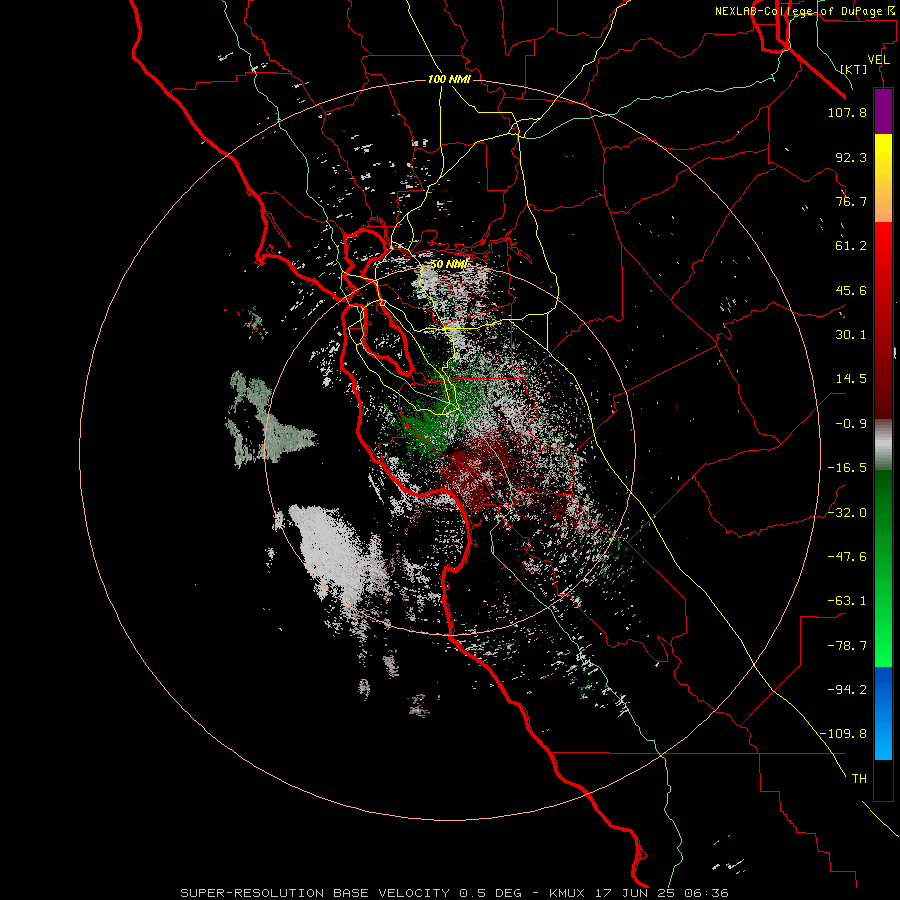Click the blue segment of color bar

pos(883,713)
